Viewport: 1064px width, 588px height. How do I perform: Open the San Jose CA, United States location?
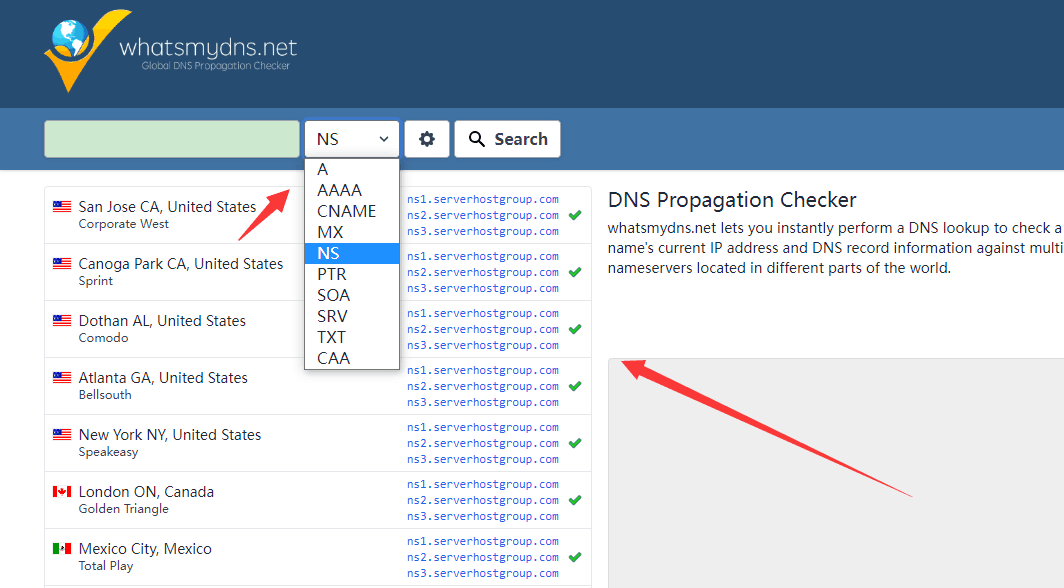tap(167, 207)
